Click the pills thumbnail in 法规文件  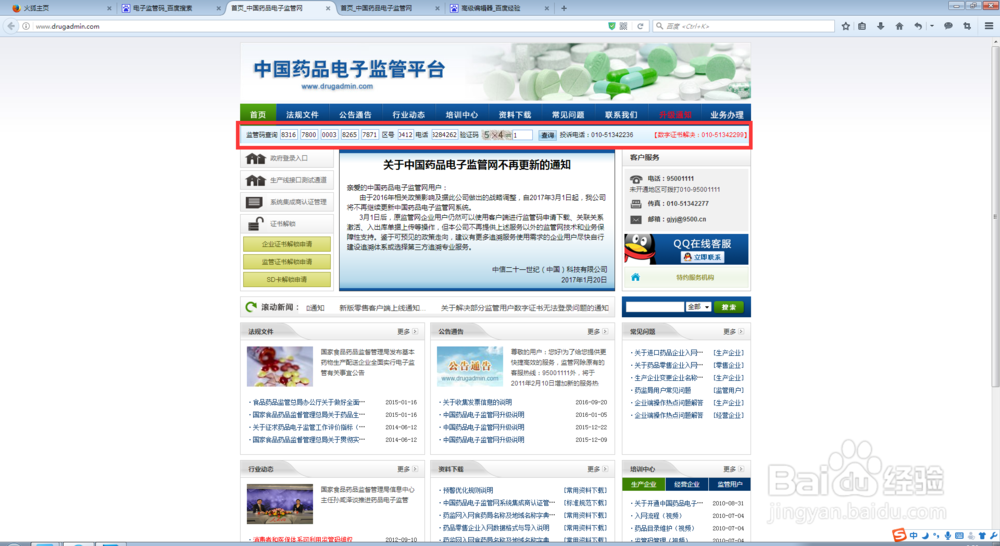(x=280, y=366)
